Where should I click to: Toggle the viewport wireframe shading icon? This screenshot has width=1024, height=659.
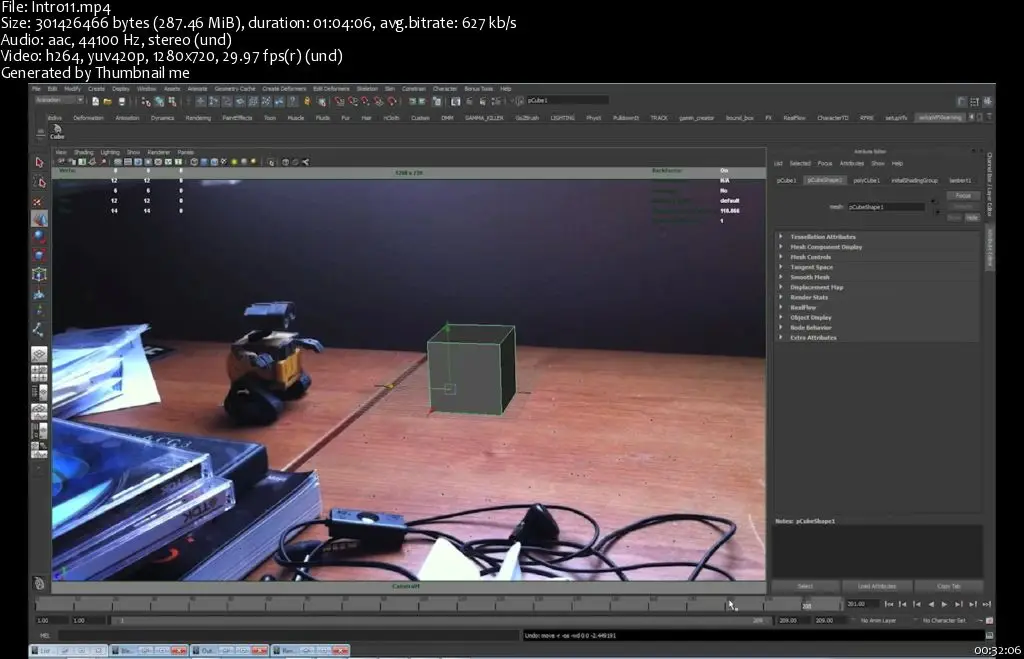(x=194, y=162)
